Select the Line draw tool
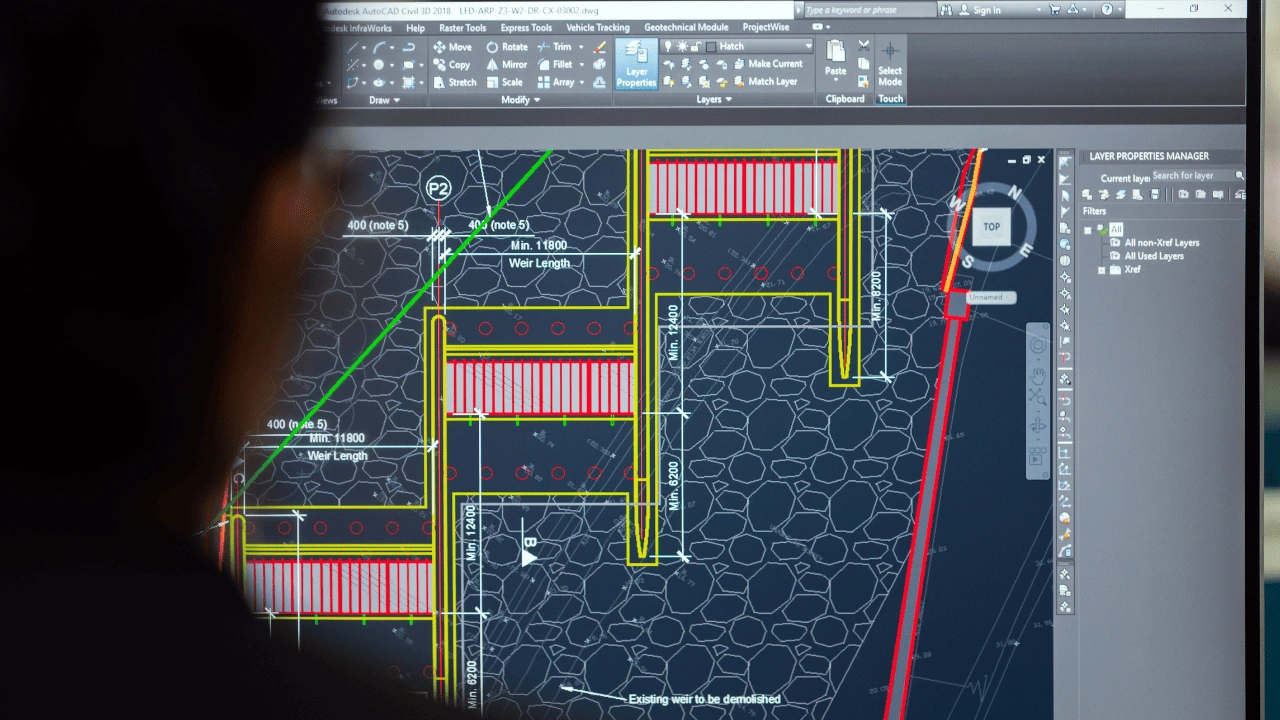 coord(354,47)
